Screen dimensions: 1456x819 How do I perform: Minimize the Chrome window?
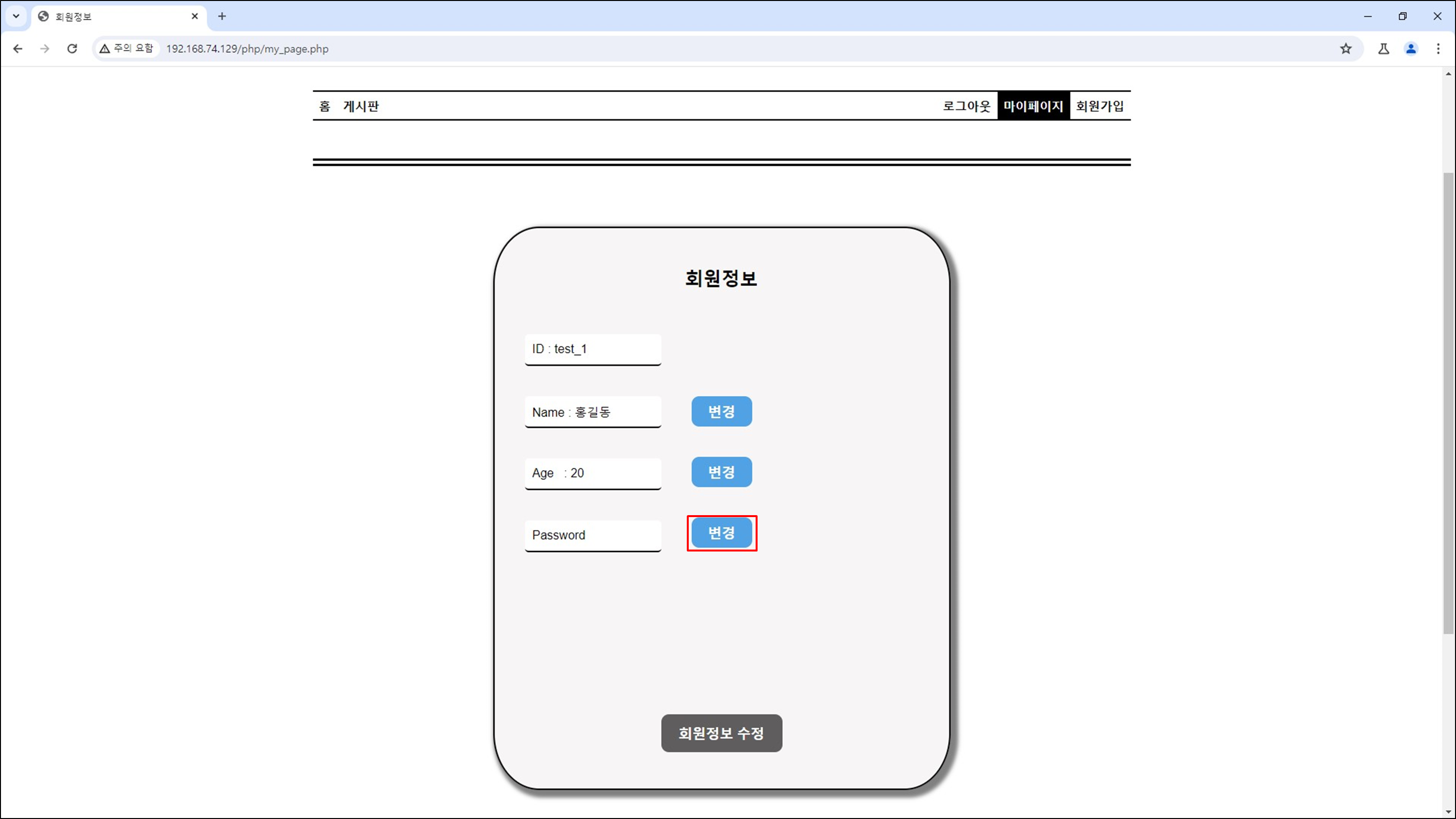(1368, 16)
